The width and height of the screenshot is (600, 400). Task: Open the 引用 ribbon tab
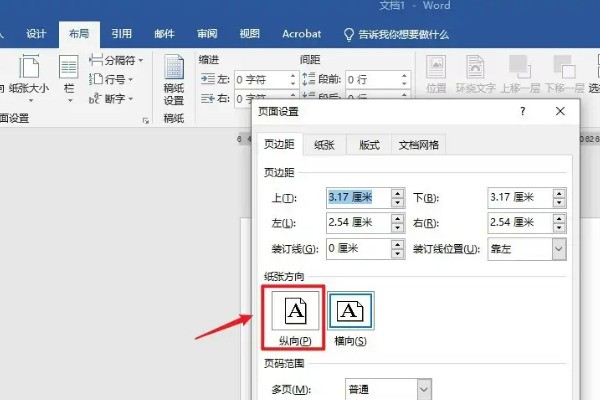(122, 33)
